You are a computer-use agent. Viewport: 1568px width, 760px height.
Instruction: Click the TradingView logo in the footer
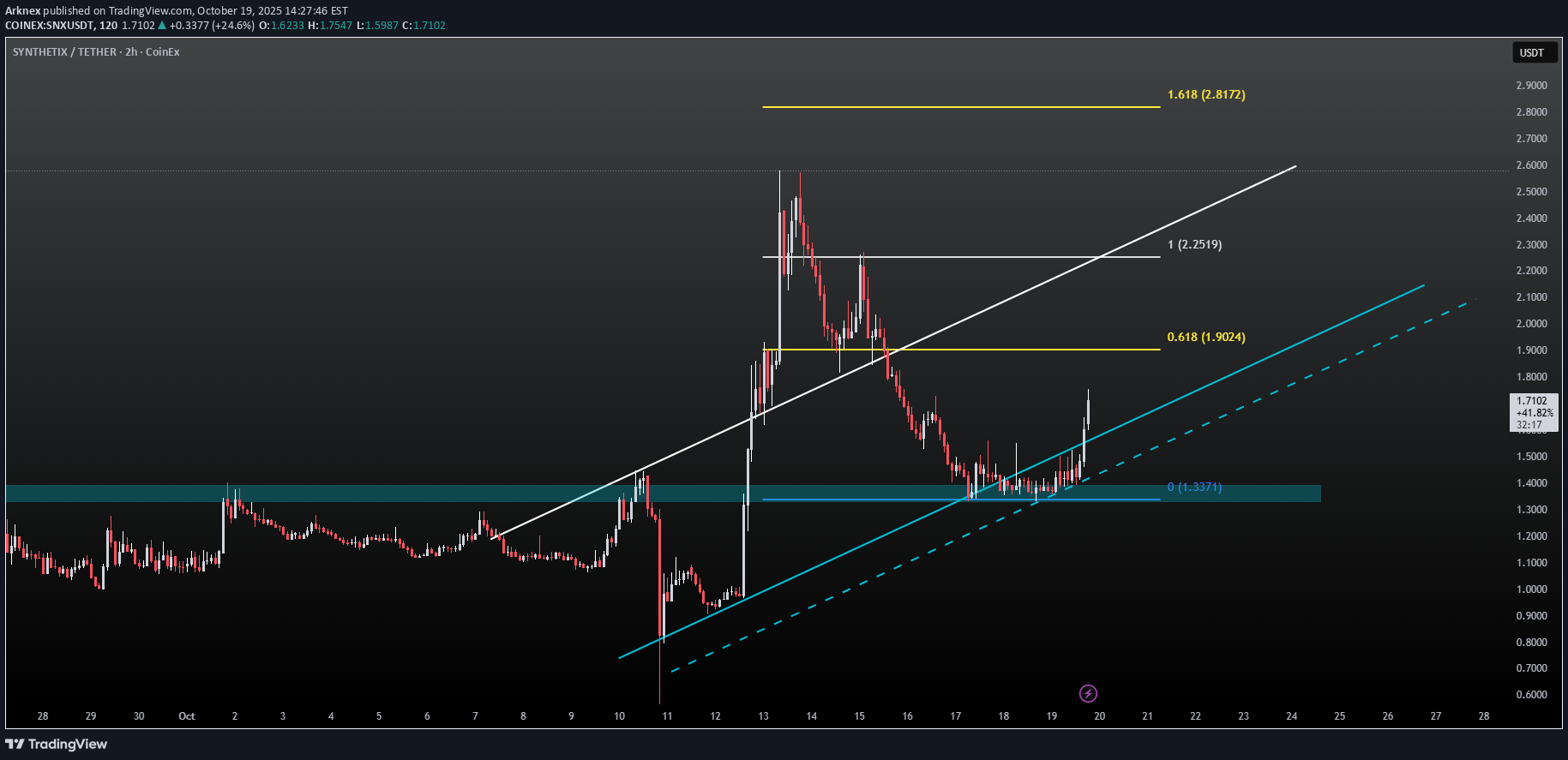pos(57,744)
